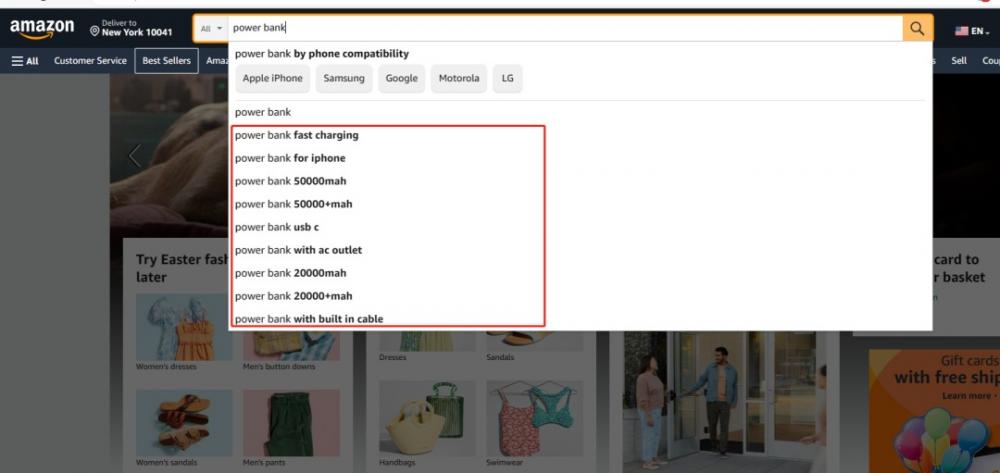Open the Sell link in nav bar

(959, 61)
